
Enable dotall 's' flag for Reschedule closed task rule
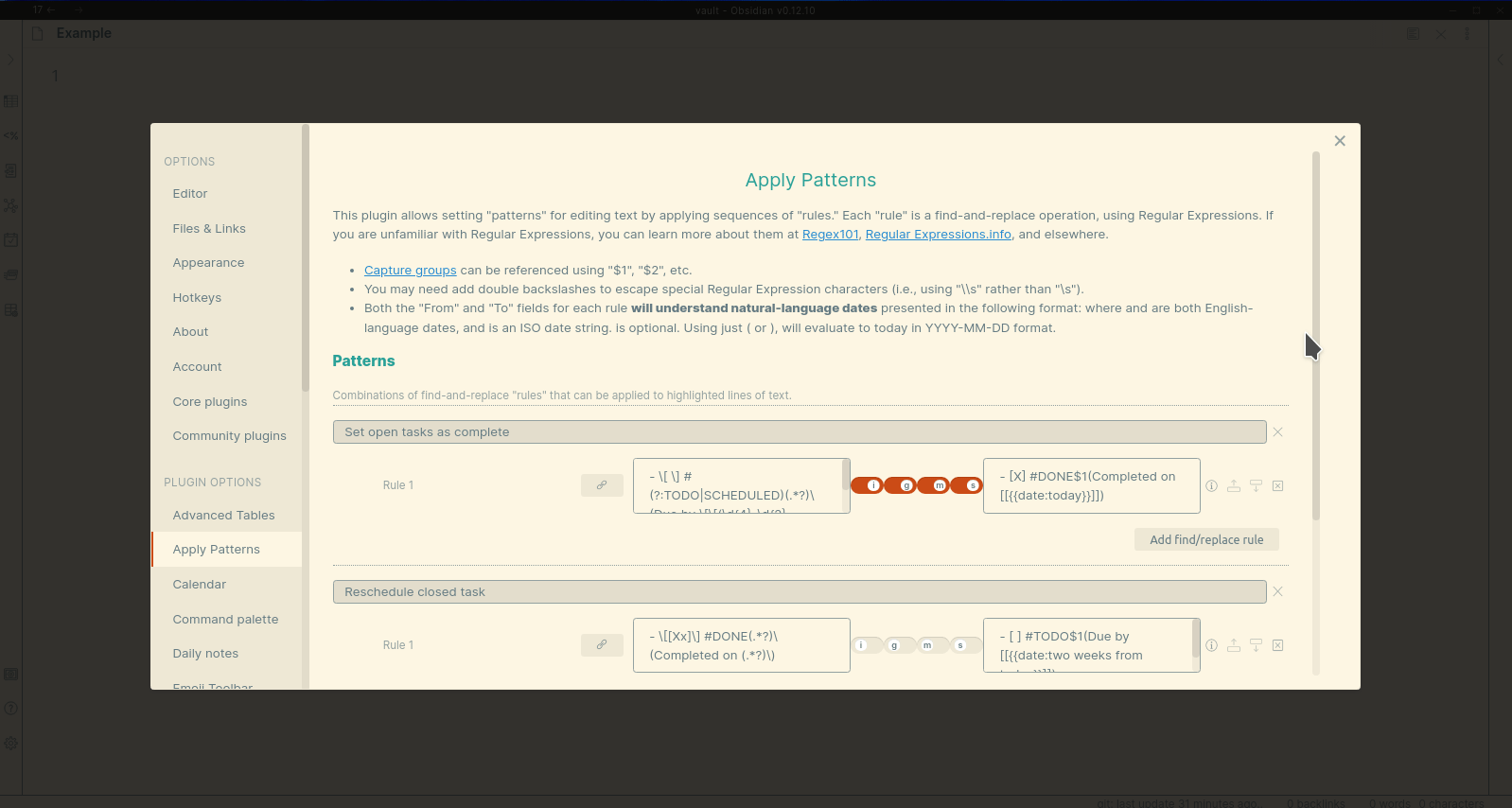click(x=966, y=645)
